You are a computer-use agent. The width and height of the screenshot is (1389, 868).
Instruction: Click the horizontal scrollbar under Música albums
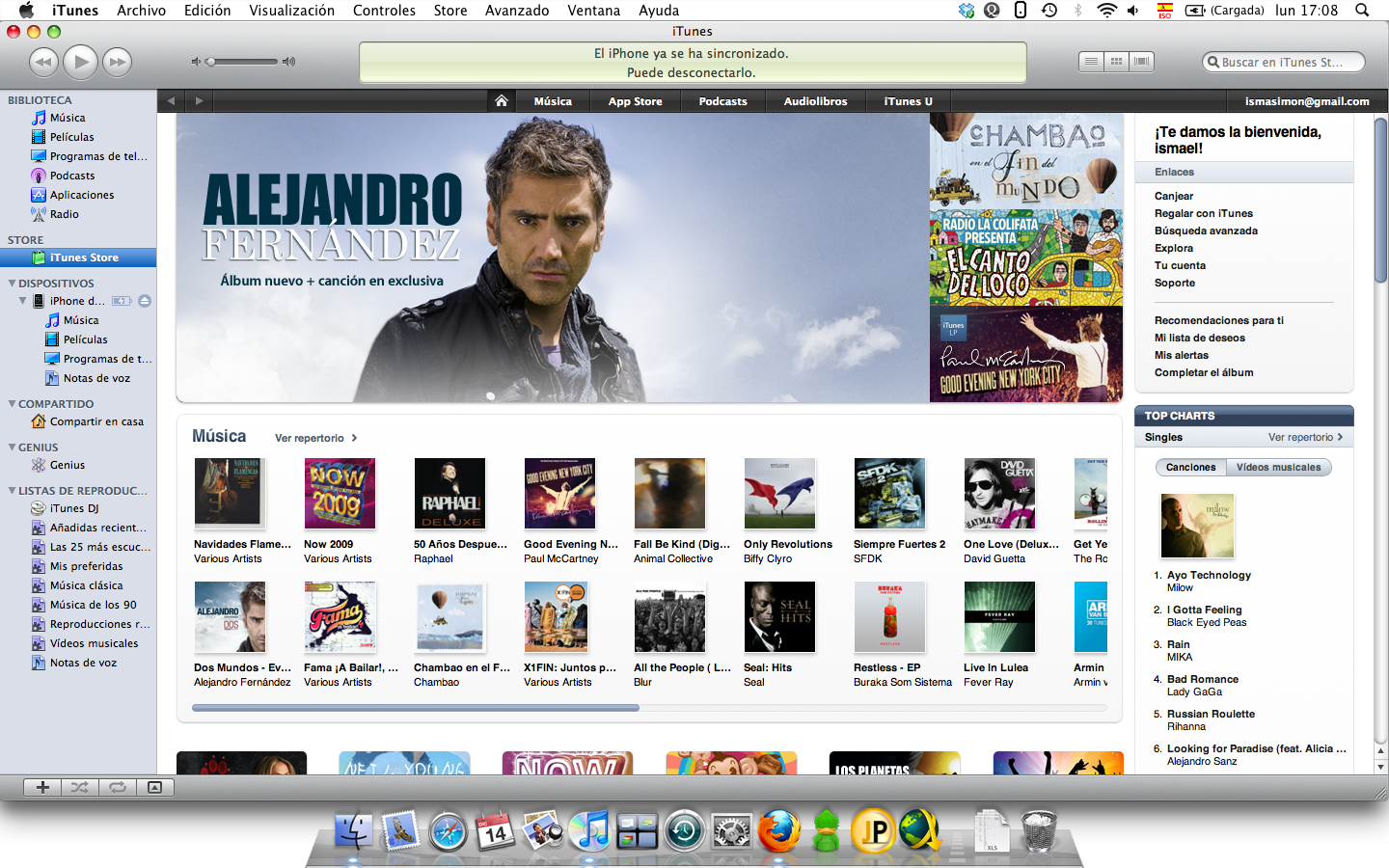(x=416, y=708)
